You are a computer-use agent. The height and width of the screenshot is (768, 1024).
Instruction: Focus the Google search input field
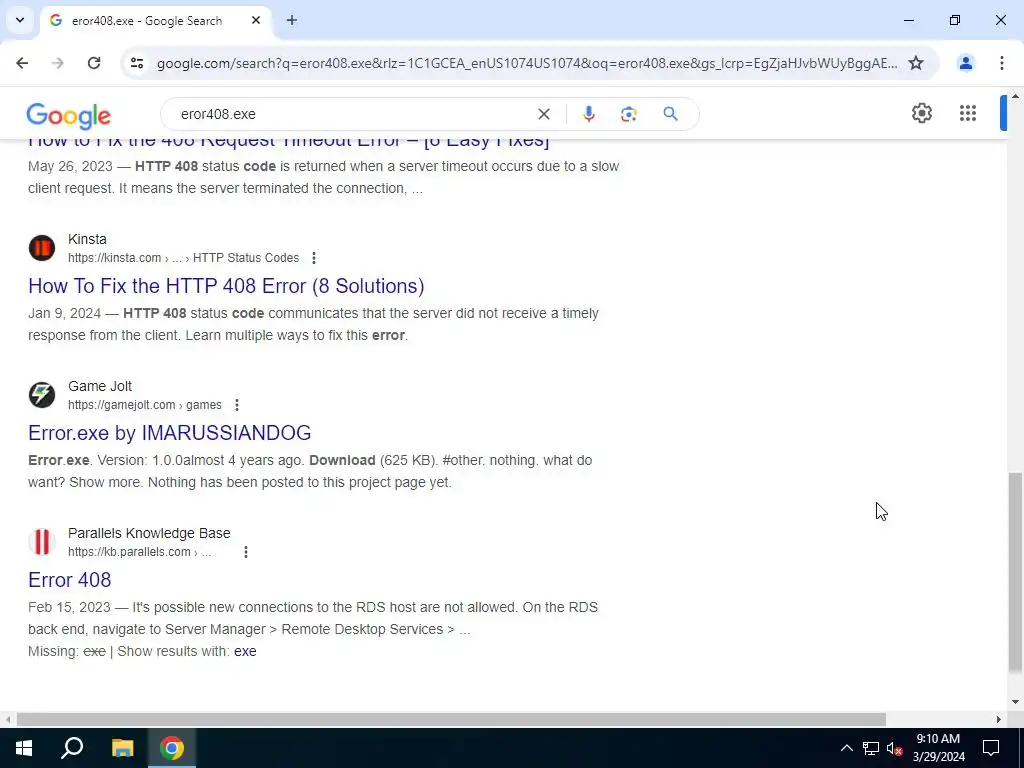pos(353,114)
